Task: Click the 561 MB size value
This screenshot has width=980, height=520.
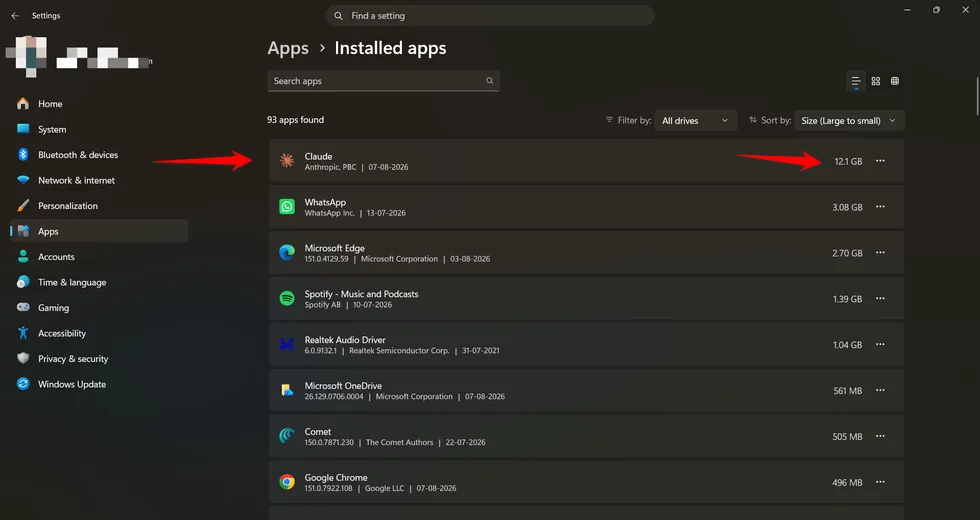Action: point(848,391)
